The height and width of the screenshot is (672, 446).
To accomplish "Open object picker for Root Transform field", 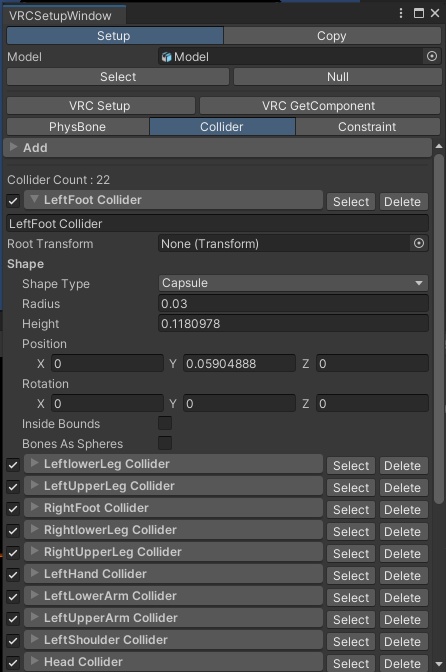I will click(419, 243).
